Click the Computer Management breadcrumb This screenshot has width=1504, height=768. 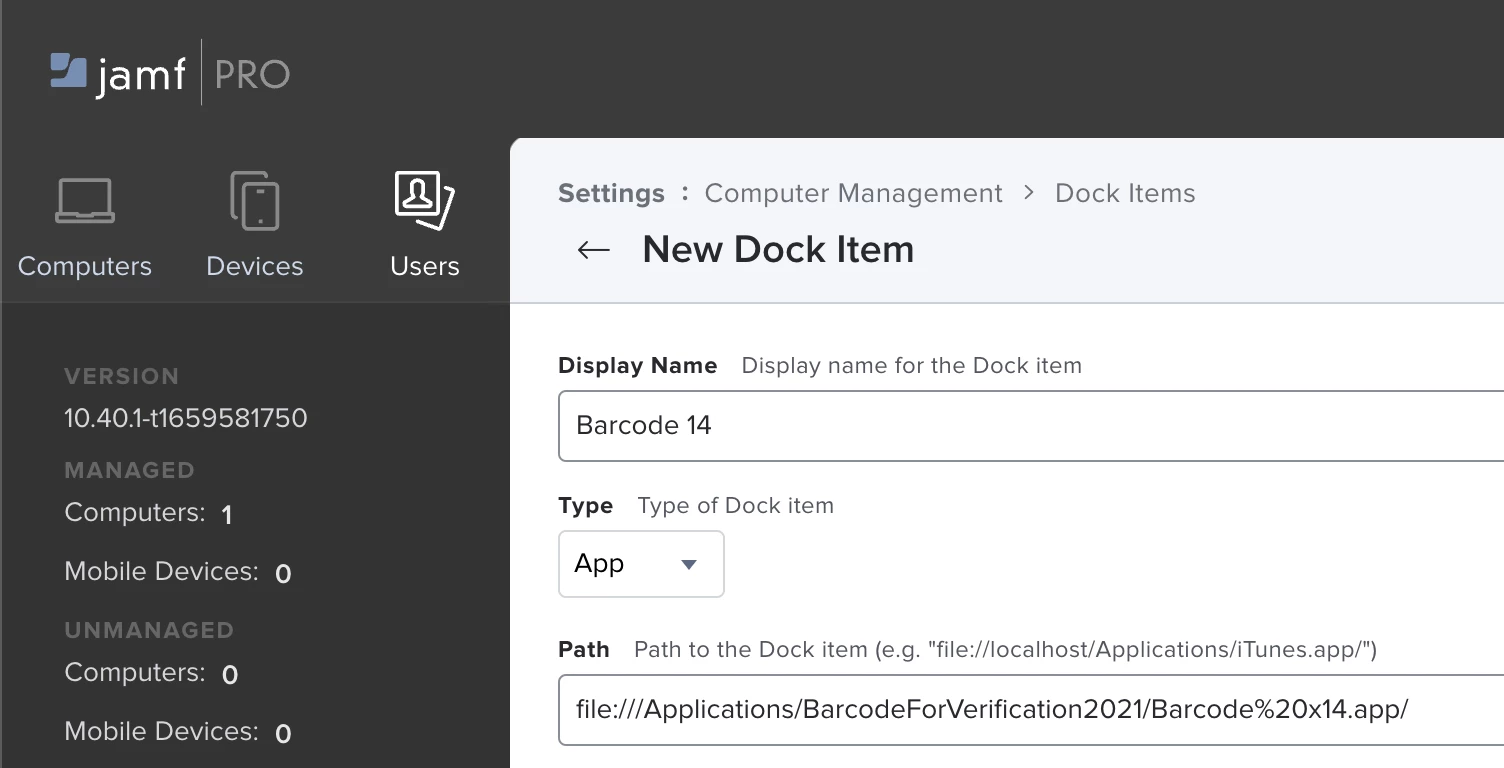853,193
